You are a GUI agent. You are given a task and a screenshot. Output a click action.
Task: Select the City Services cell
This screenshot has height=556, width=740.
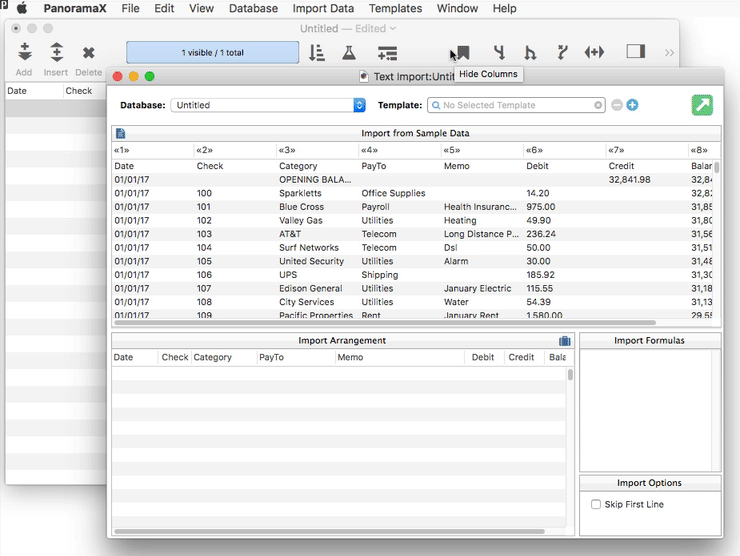point(306,302)
